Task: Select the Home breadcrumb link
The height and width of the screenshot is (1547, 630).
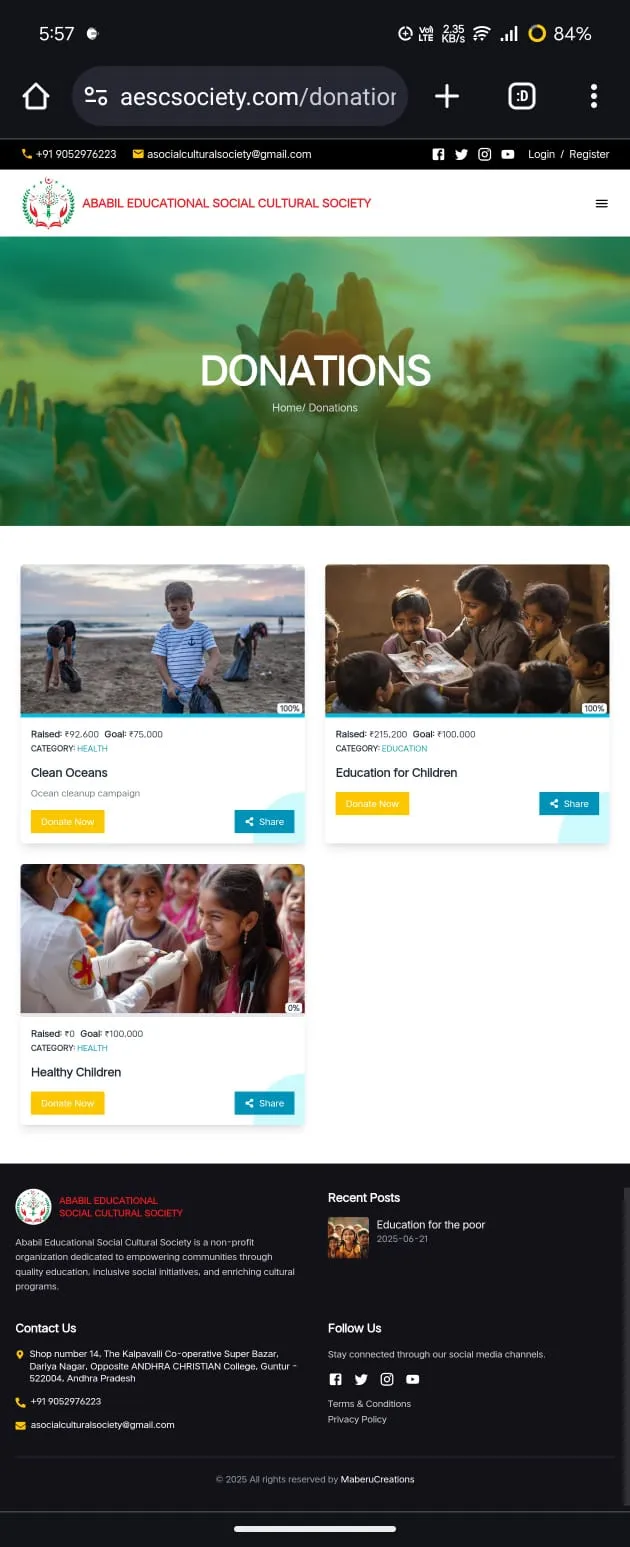Action: click(x=286, y=407)
